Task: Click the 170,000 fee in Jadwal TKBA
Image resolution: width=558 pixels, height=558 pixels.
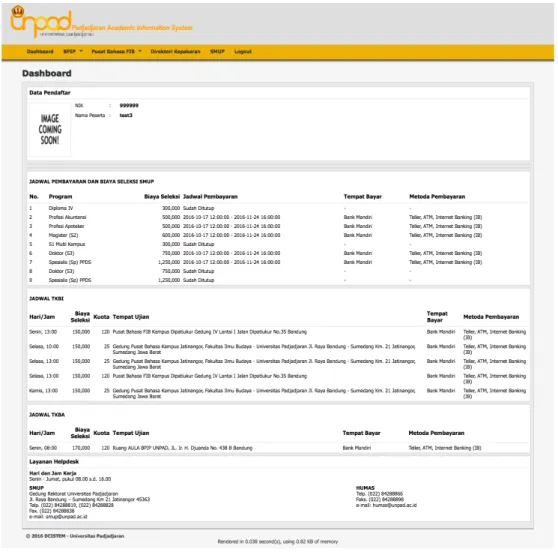Action: tap(81, 448)
